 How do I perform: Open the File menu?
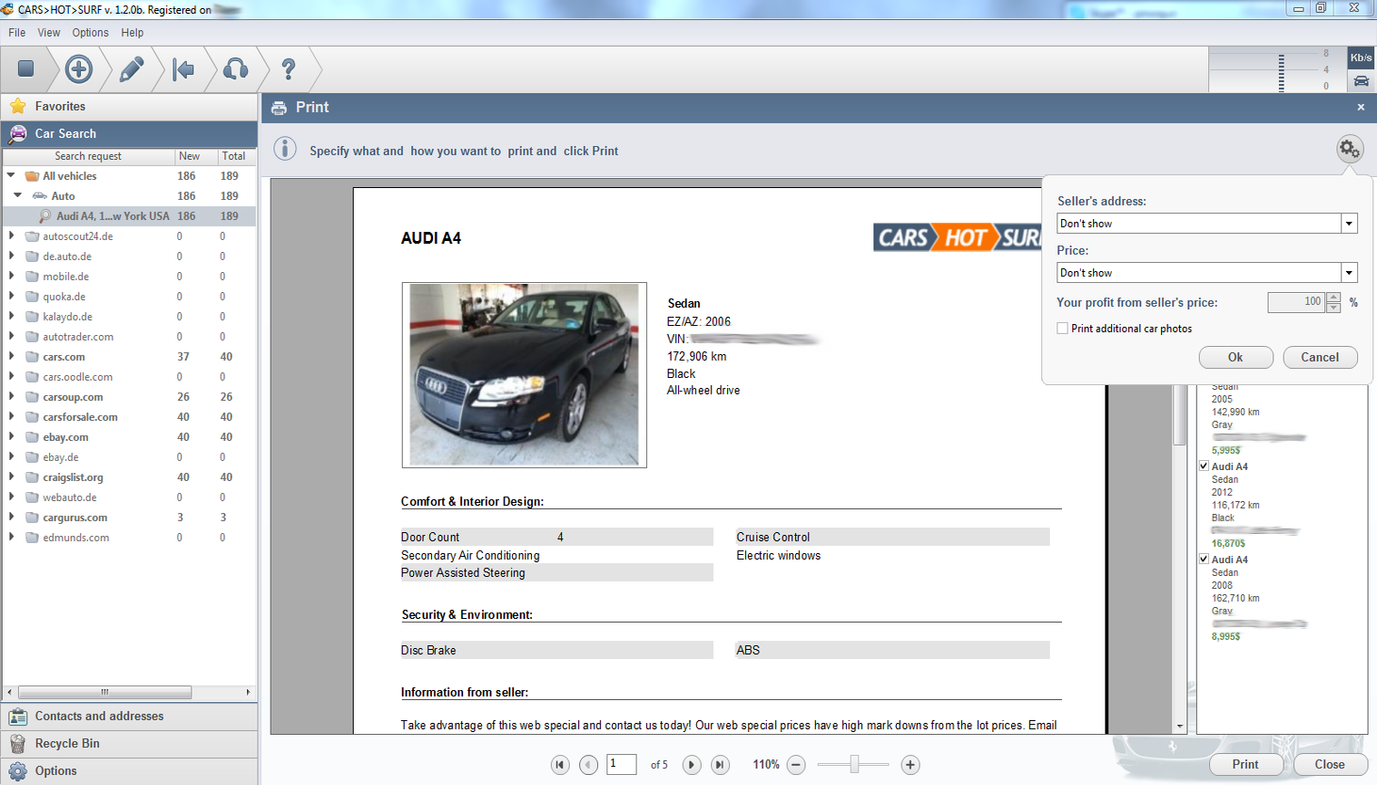click(17, 33)
